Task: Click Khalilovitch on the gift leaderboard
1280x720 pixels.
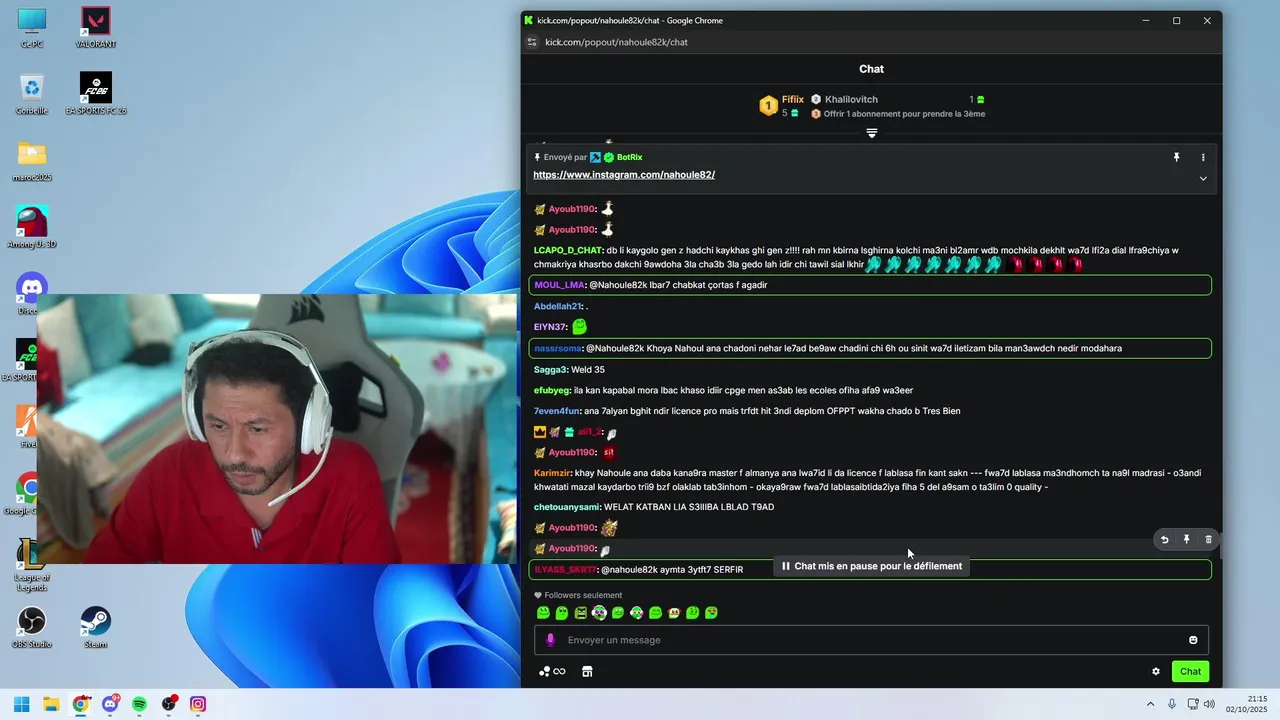Action: pyautogui.click(x=851, y=100)
